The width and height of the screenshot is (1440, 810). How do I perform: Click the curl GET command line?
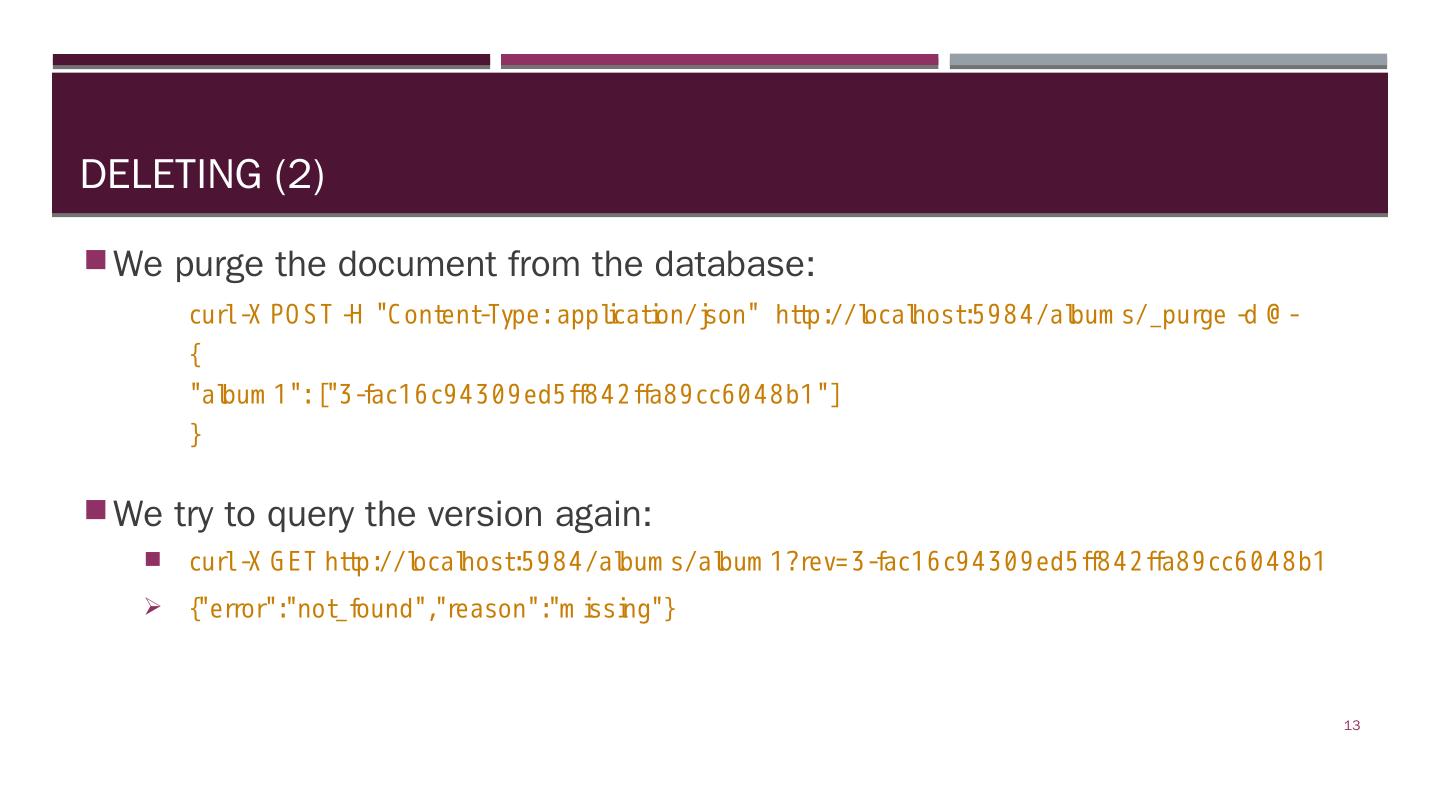click(757, 561)
